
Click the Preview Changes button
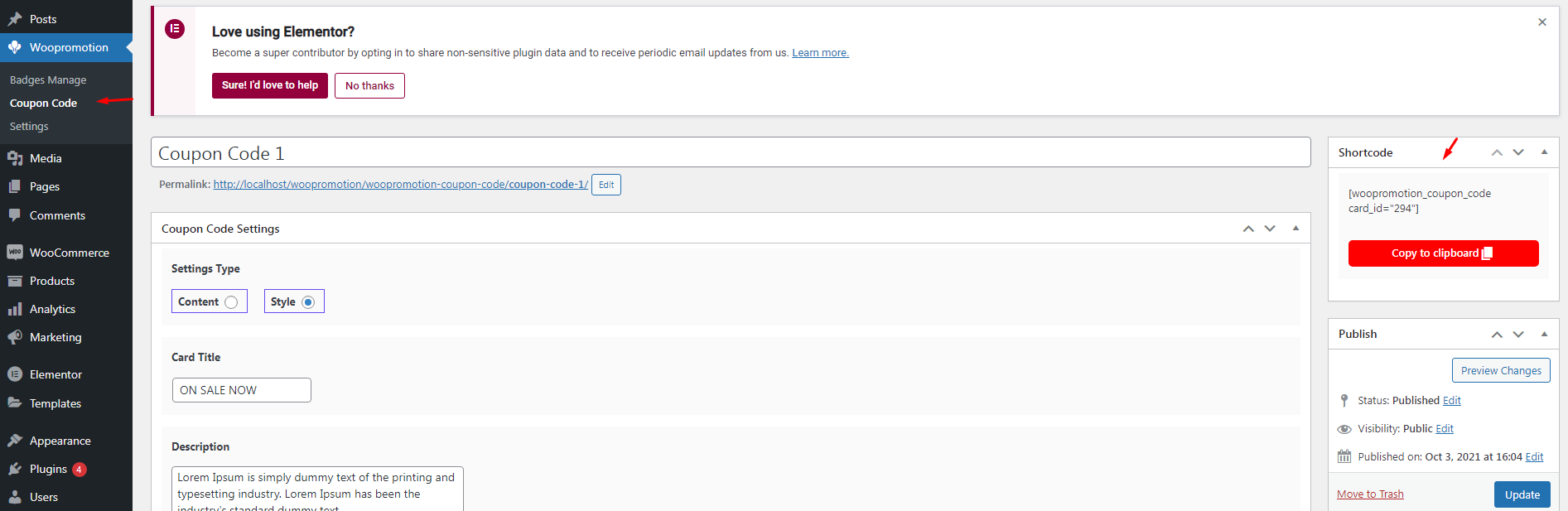[x=1501, y=371]
